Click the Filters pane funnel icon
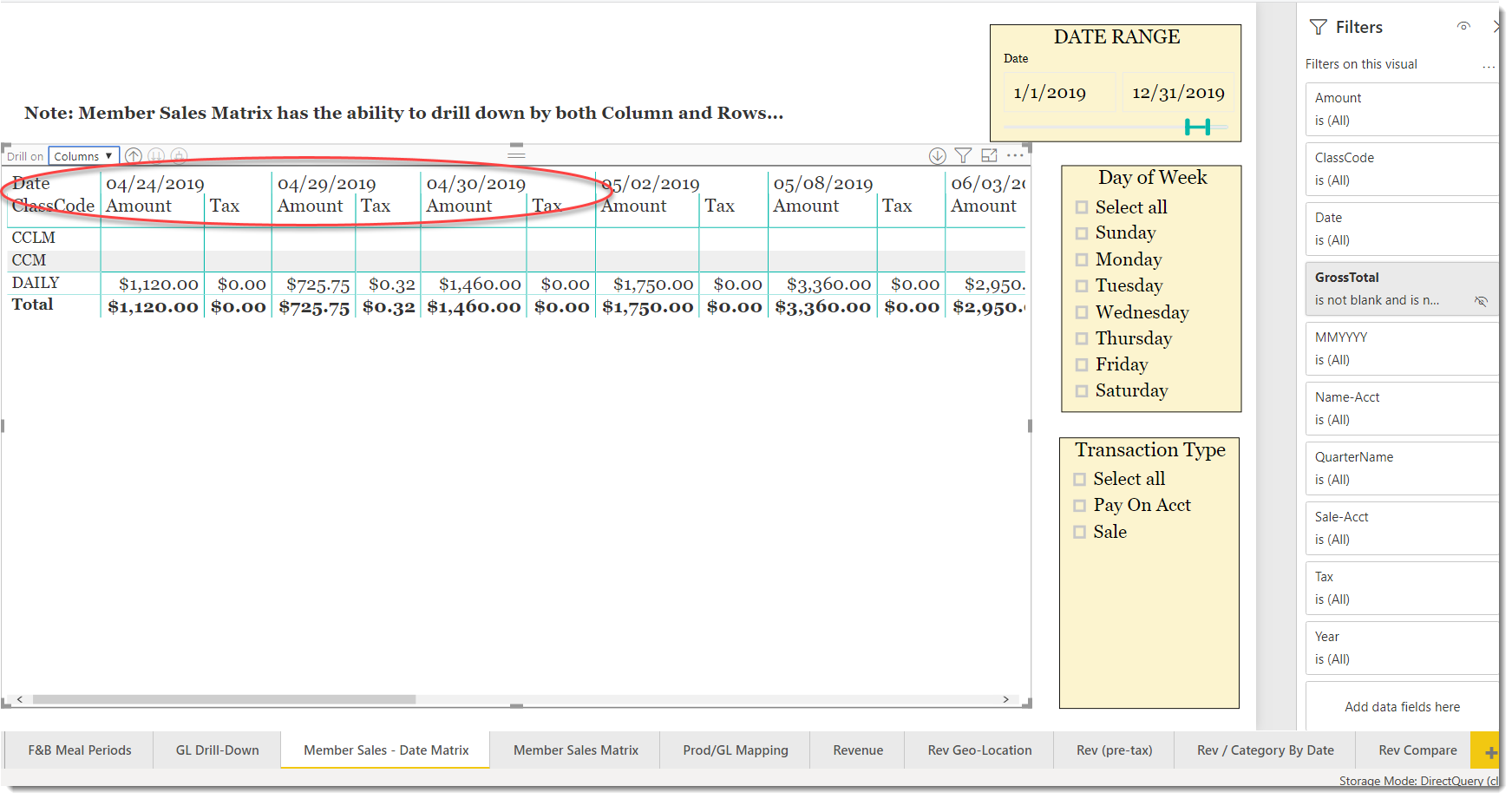1512x799 pixels. pos(1319,27)
